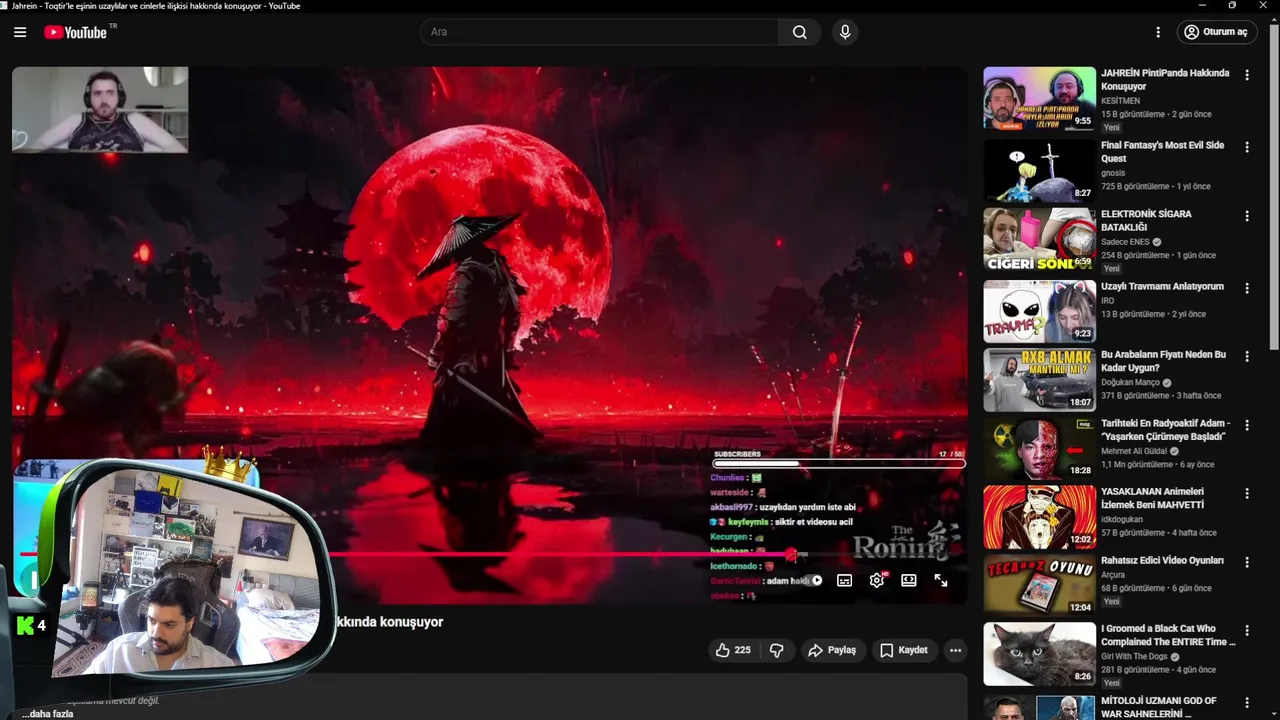This screenshot has width=1280, height=720.
Task: Open Final Fantasy's Most Evil Side Quest title
Action: [1162, 152]
